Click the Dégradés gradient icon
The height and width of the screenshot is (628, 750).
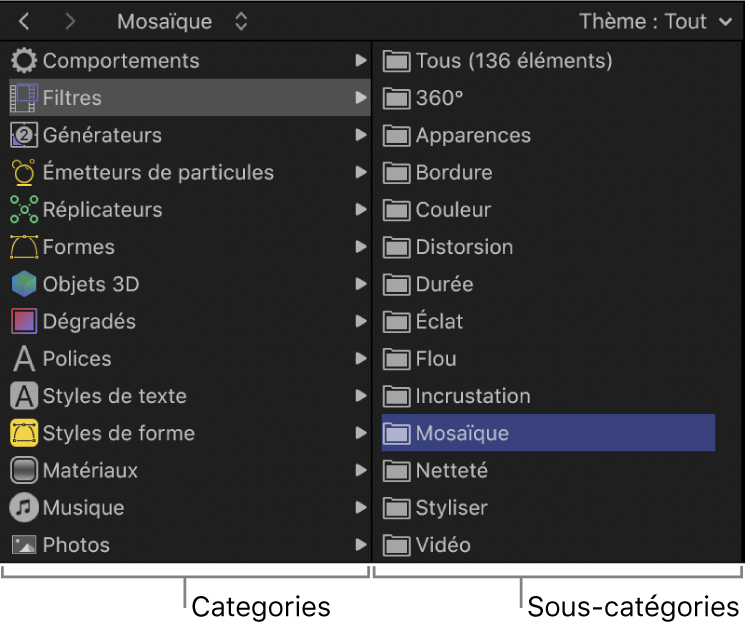[24, 321]
